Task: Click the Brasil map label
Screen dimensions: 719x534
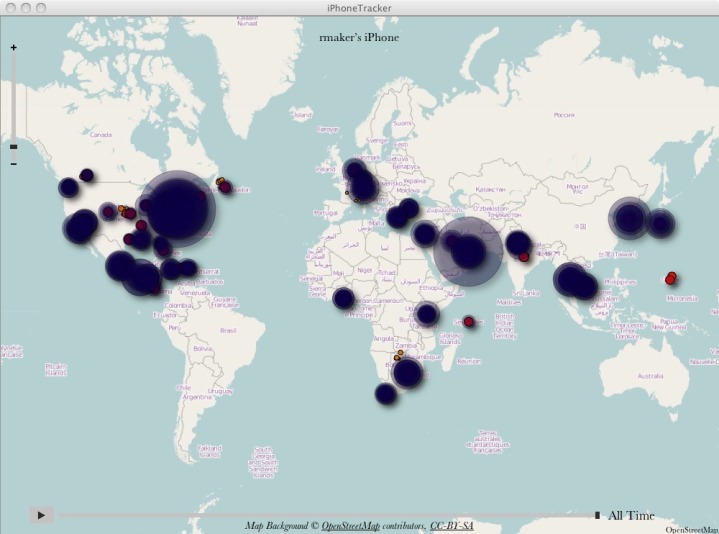Action: (228, 330)
